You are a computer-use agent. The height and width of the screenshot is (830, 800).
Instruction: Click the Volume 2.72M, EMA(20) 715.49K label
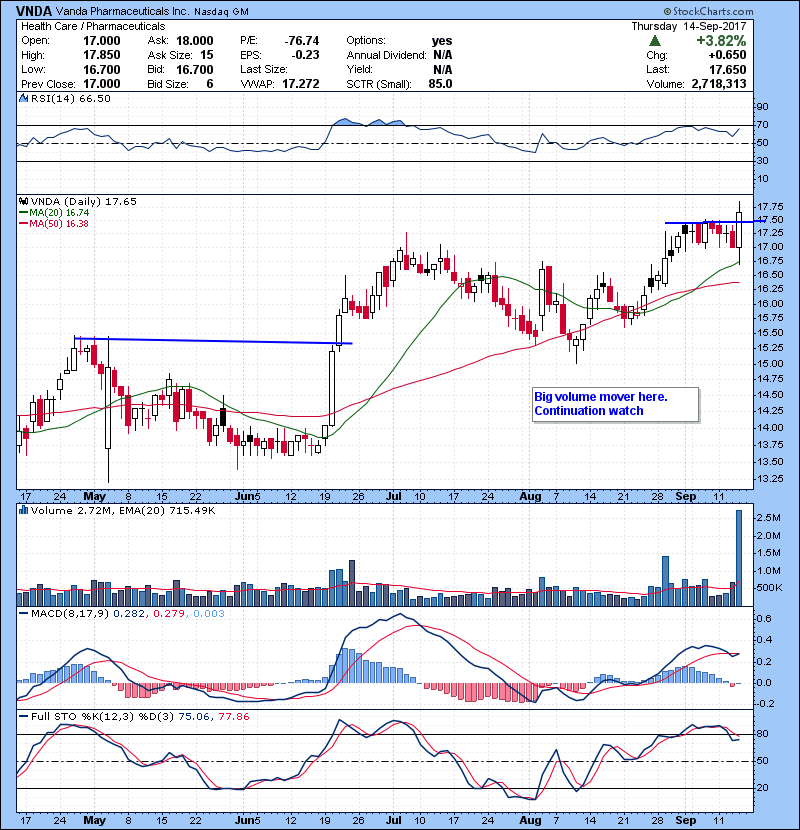[123, 511]
